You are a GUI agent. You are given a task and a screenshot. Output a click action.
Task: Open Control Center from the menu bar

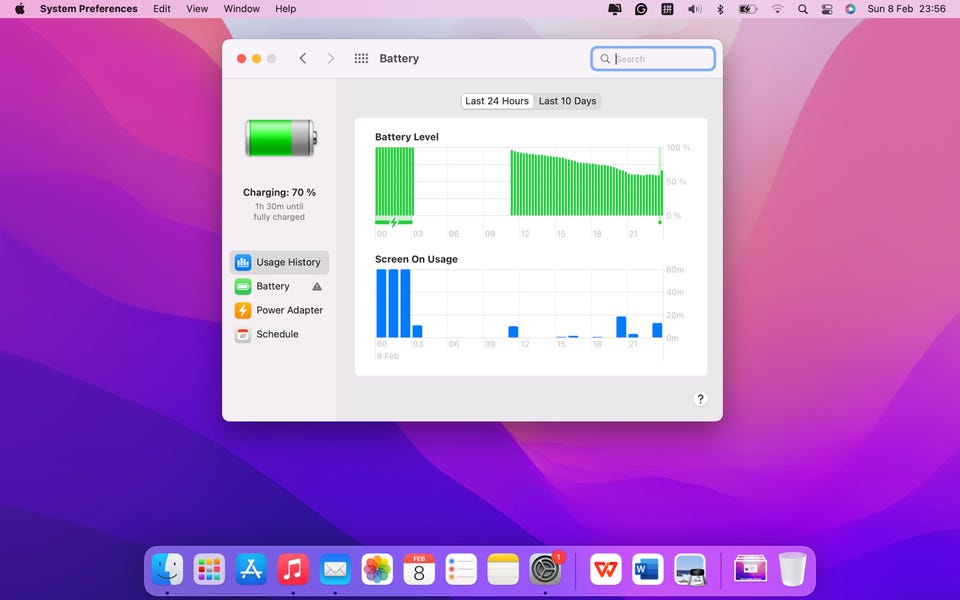coord(827,9)
